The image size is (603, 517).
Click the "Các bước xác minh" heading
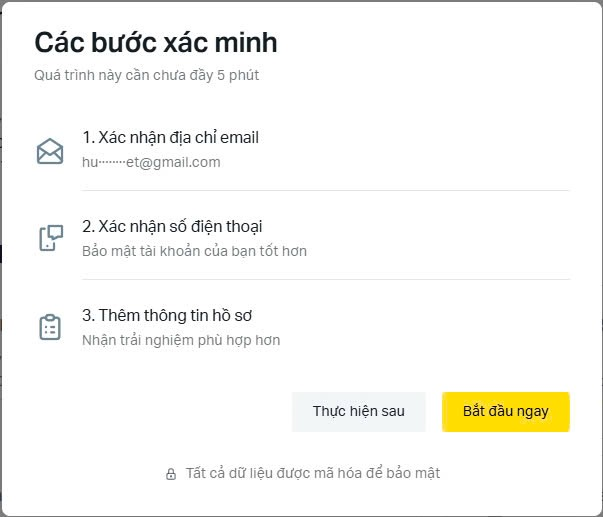coord(156,43)
